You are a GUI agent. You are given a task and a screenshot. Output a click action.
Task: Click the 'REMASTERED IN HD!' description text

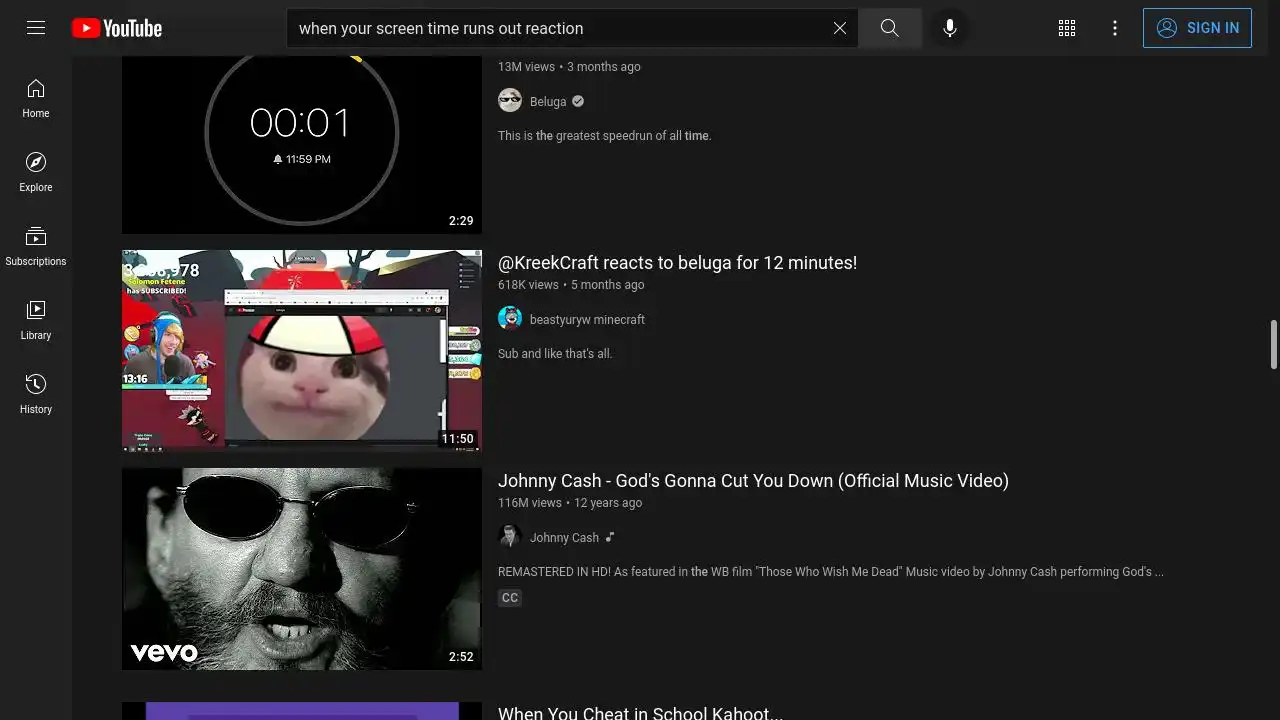click(x=831, y=572)
